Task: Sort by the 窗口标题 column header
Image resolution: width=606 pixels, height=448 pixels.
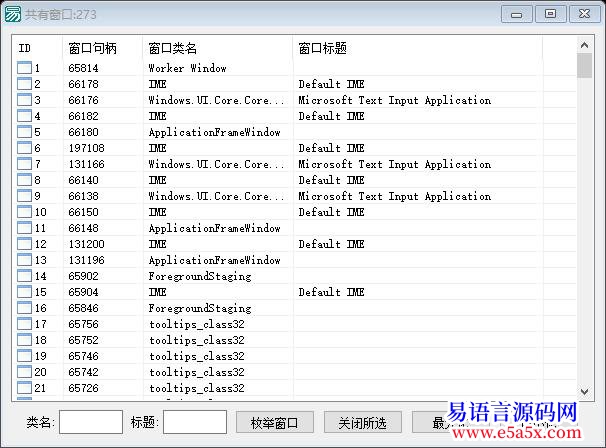Action: coord(418,48)
